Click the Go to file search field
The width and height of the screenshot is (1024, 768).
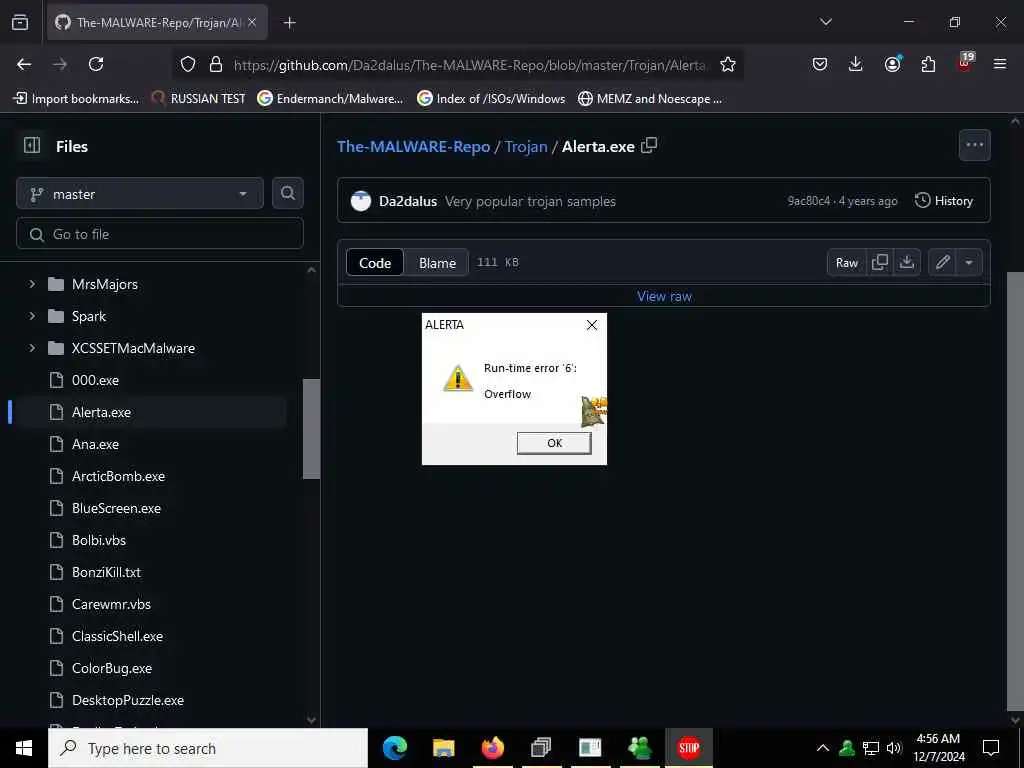[160, 234]
